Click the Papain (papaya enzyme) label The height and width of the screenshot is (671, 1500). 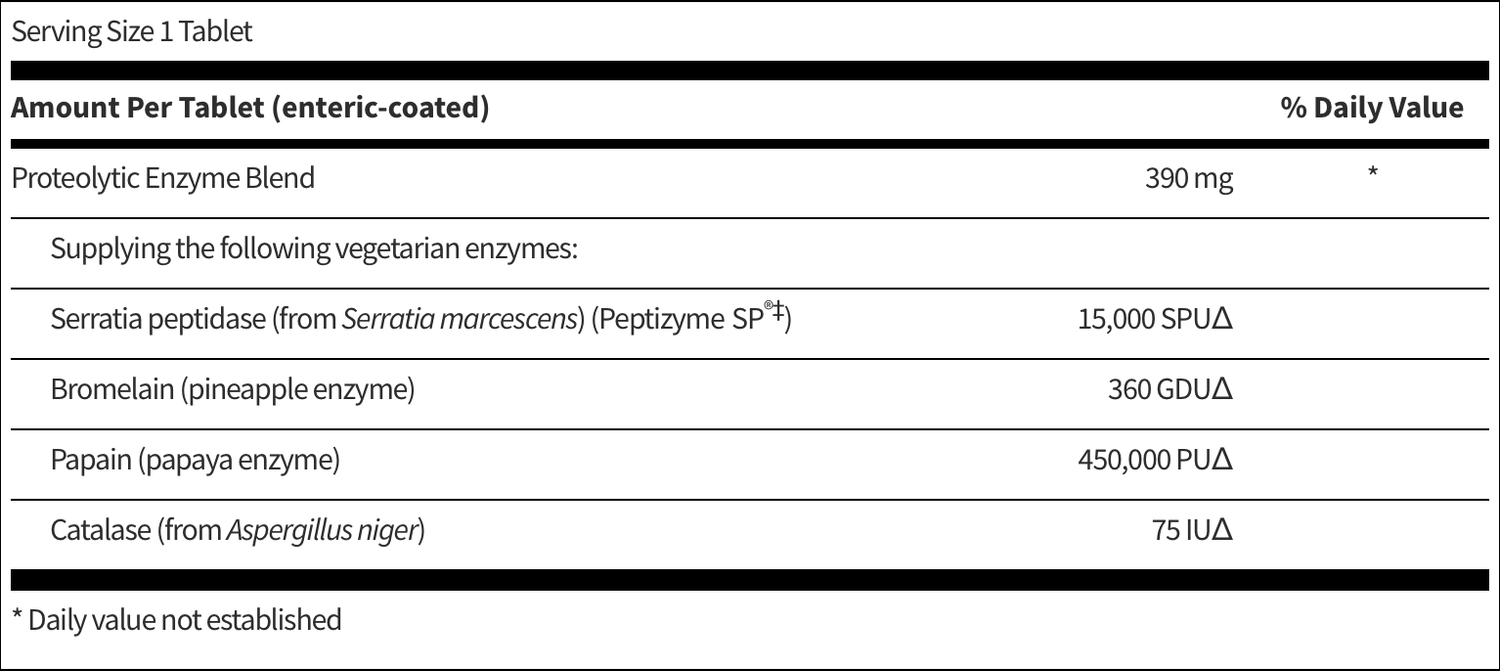coord(196,460)
